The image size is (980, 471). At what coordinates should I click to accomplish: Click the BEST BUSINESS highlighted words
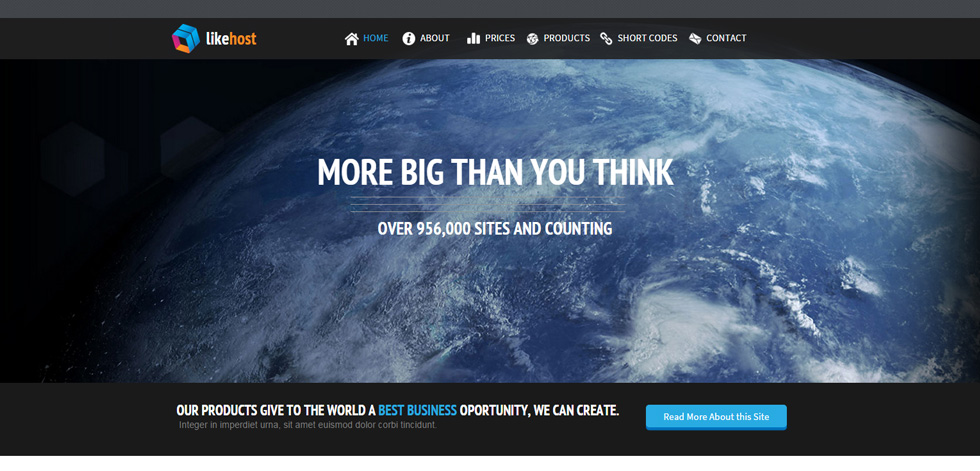pyautogui.click(x=418, y=410)
